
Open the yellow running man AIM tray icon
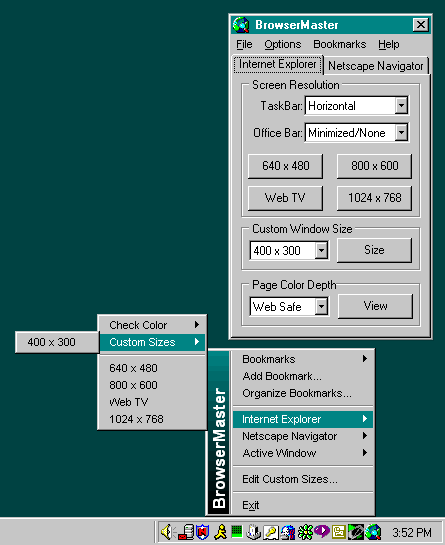(220, 532)
